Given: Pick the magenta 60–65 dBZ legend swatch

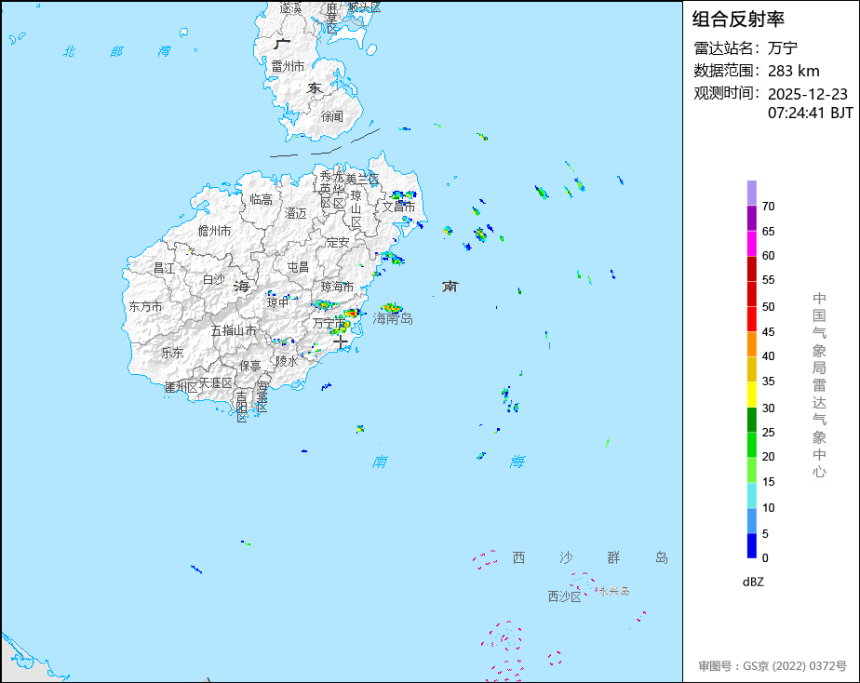Looking at the screenshot, I should 751,243.
